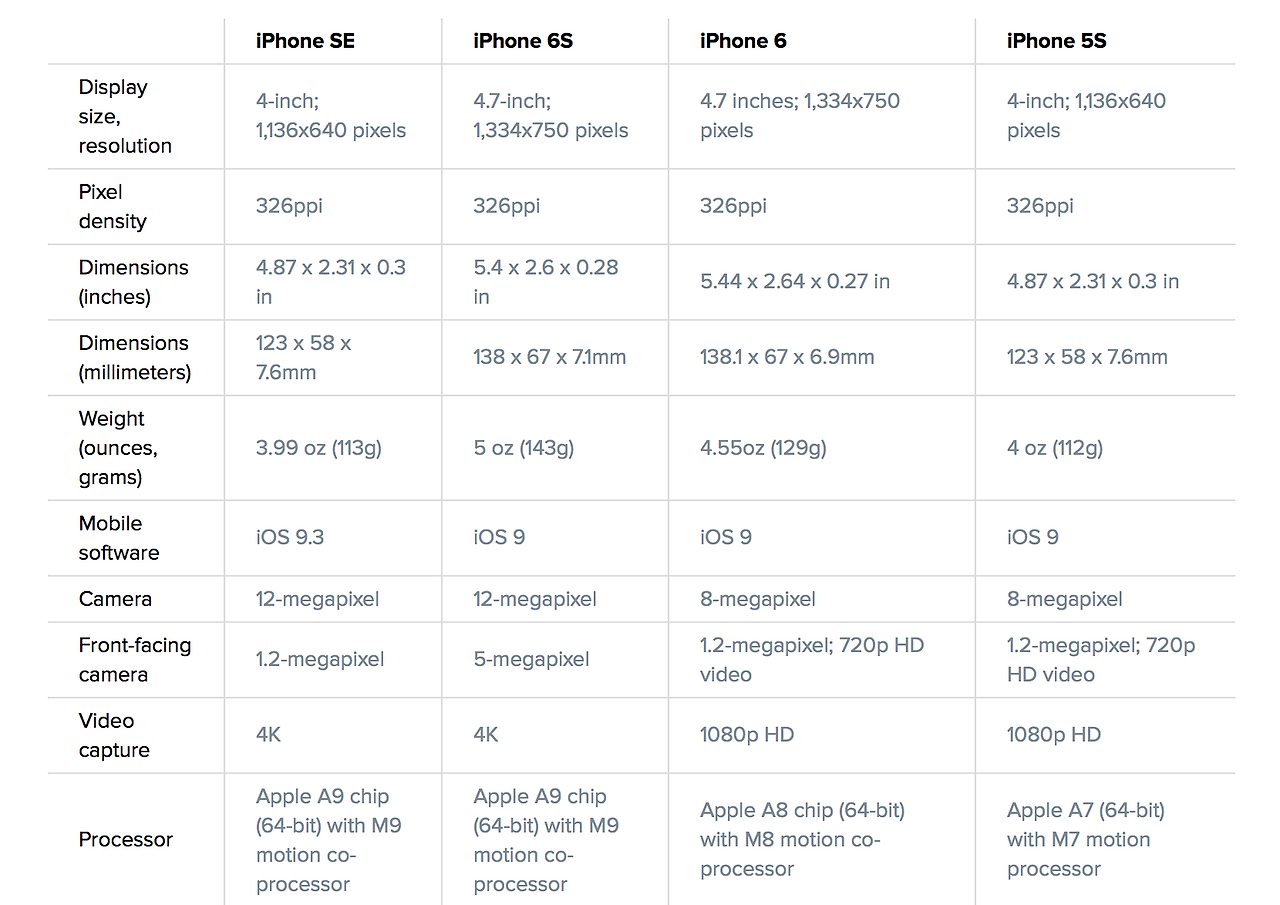Click the iPhone 5S column header

tap(1056, 41)
